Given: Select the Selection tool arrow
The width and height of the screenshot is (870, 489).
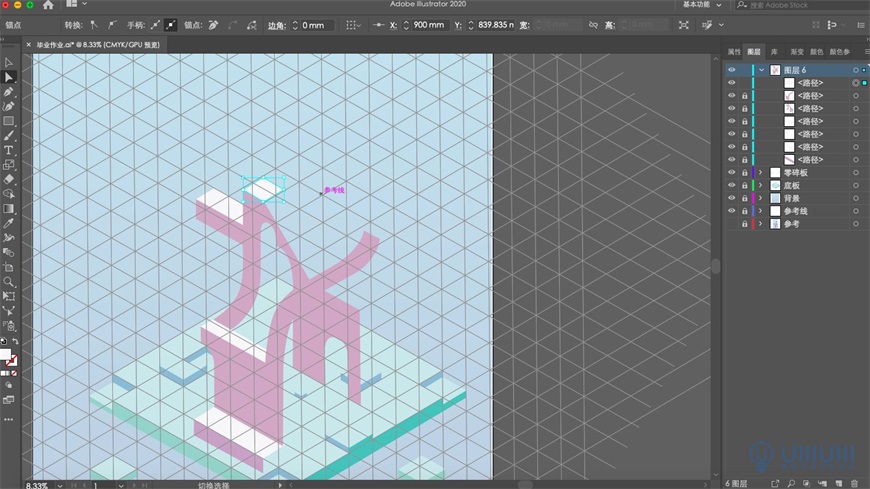Looking at the screenshot, I should point(8,62).
